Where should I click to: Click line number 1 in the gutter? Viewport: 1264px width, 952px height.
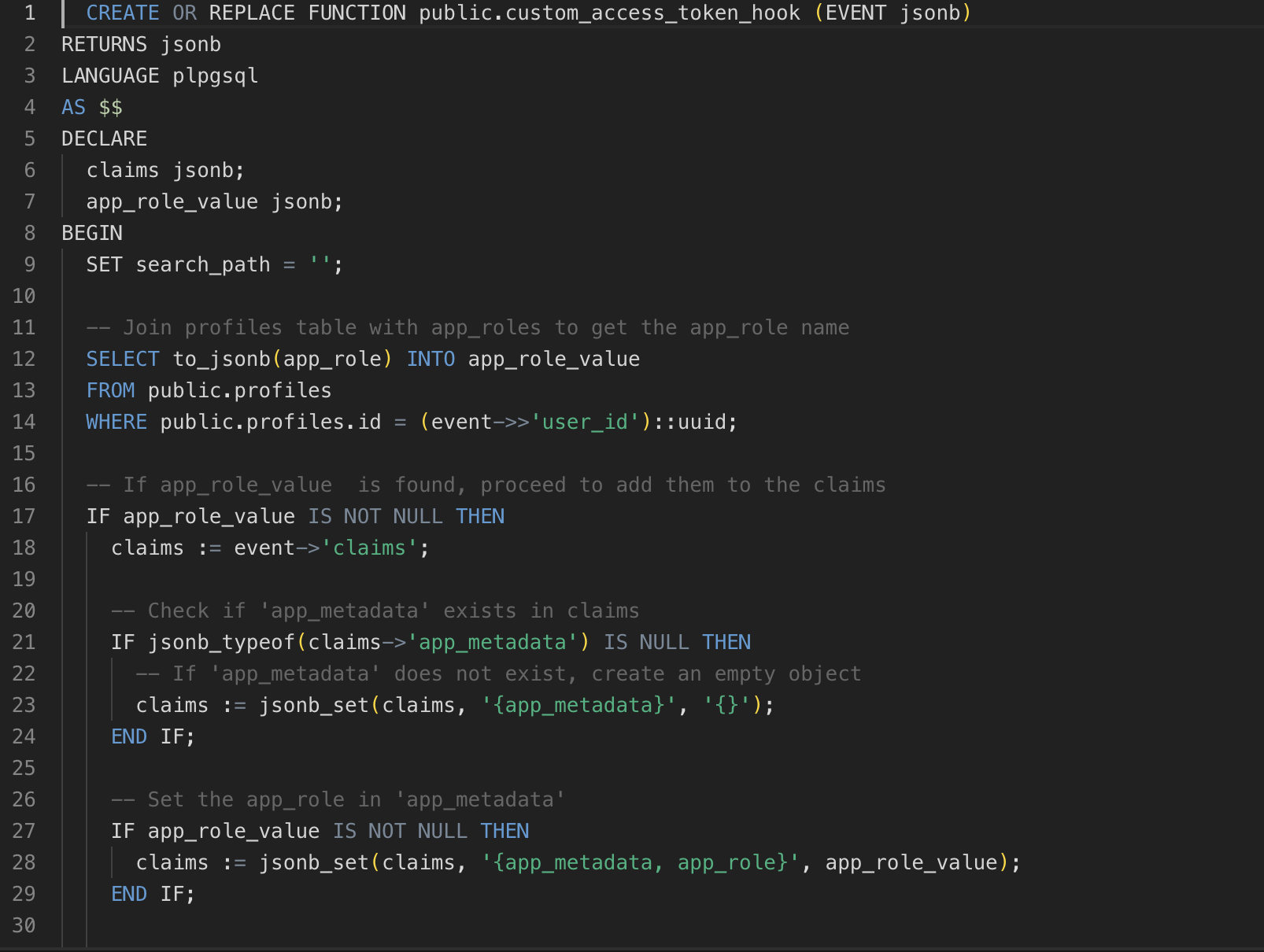[x=30, y=13]
